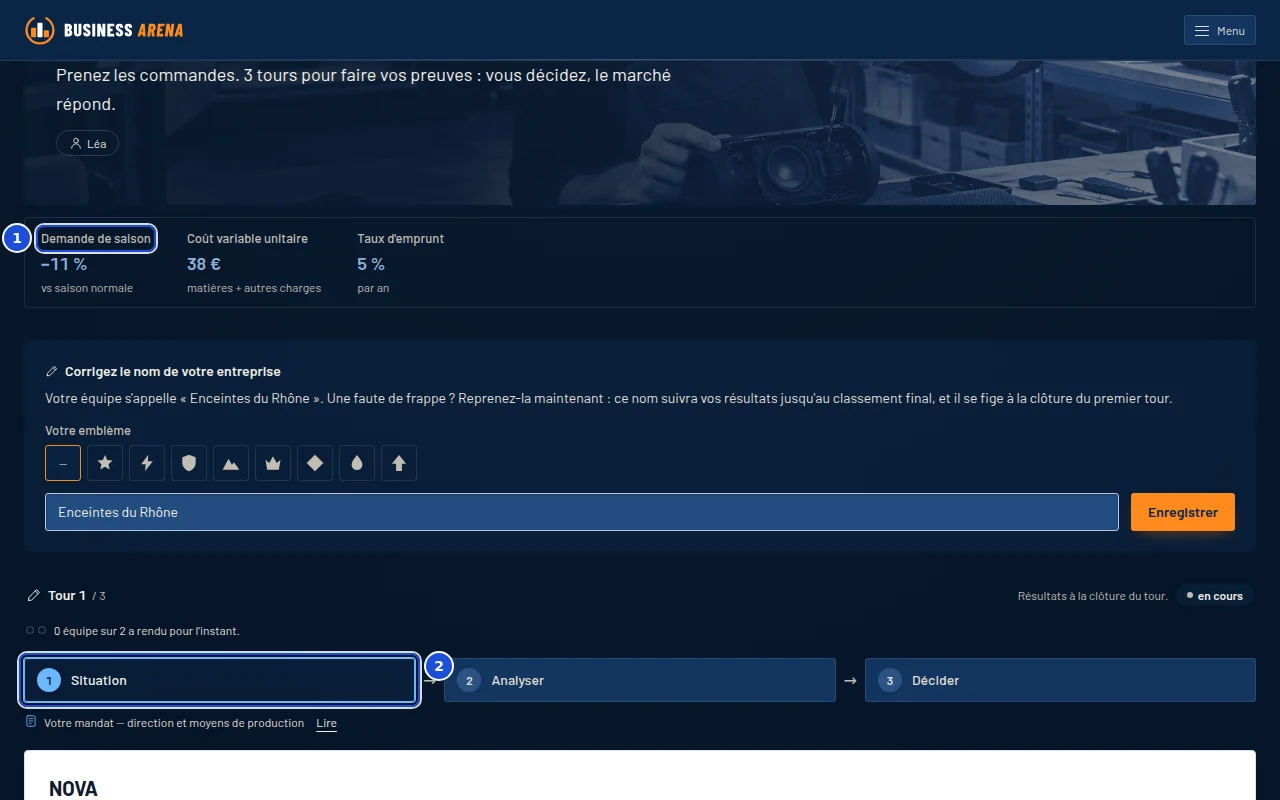This screenshot has height=800, width=1280.
Task: Go to step 2 Analyser
Action: 640,680
